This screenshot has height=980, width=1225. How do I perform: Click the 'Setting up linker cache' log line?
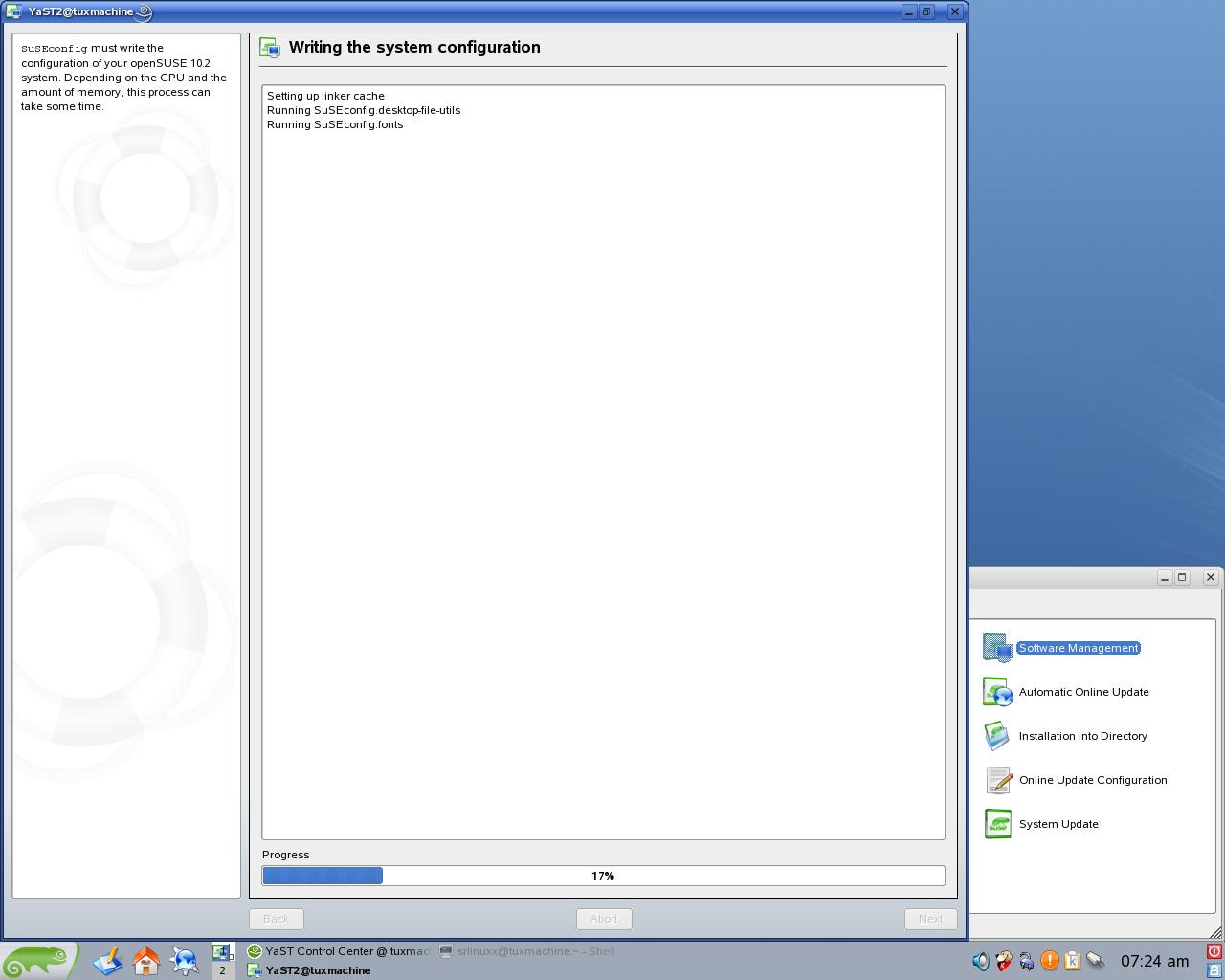click(325, 96)
